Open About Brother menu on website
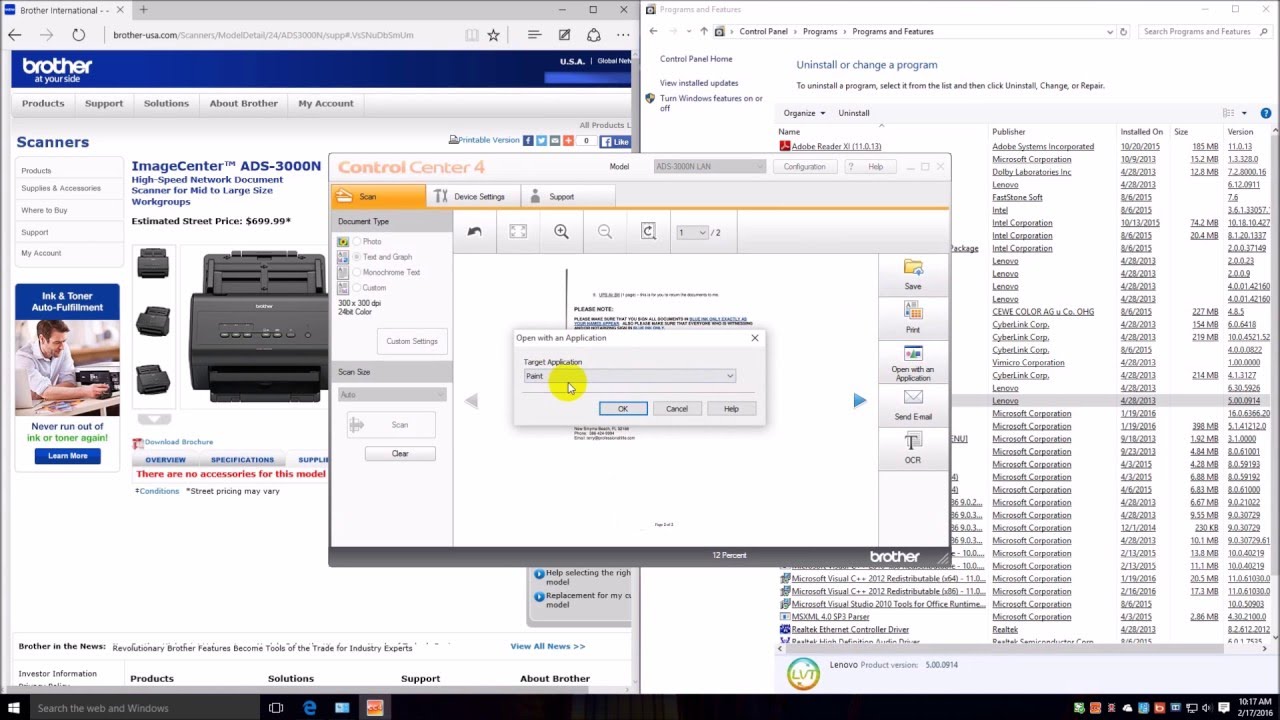Viewport: 1280px width, 720px height. click(x=243, y=103)
